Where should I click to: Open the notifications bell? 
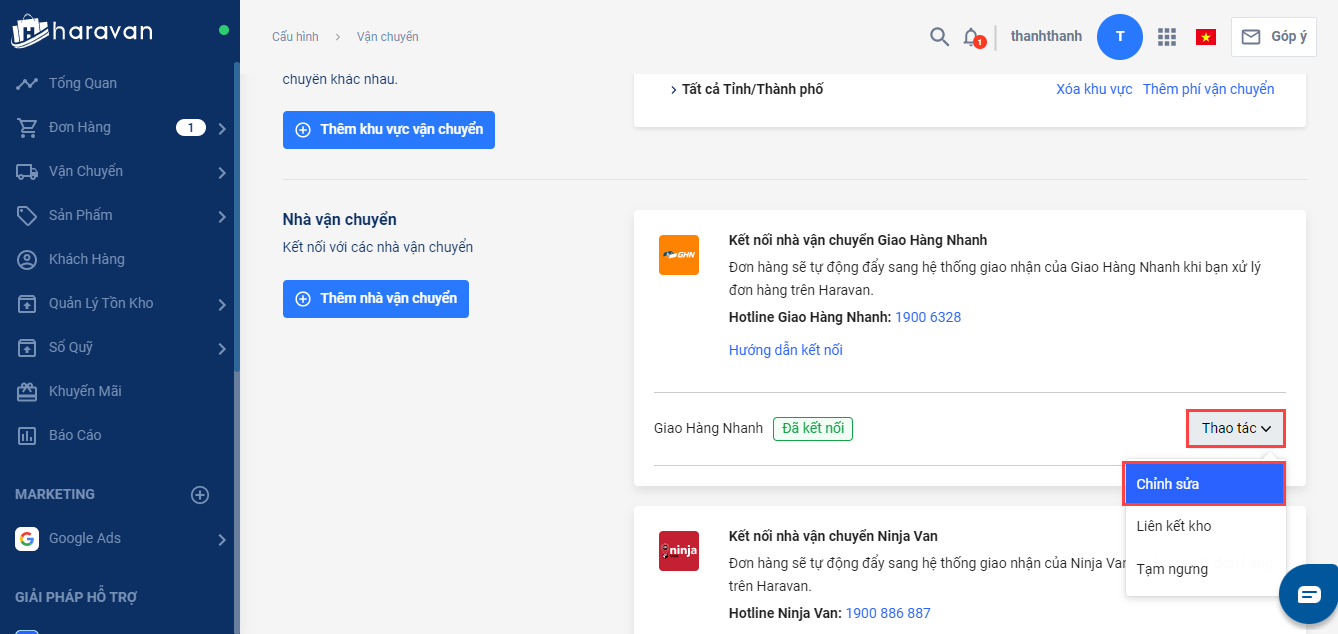click(x=971, y=37)
